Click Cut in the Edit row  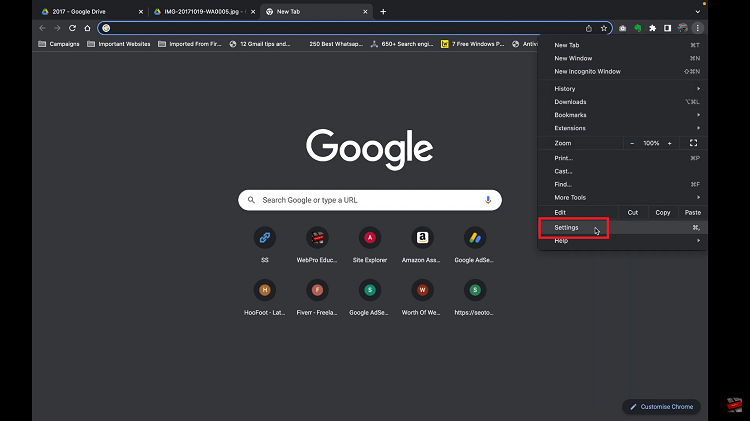[633, 212]
